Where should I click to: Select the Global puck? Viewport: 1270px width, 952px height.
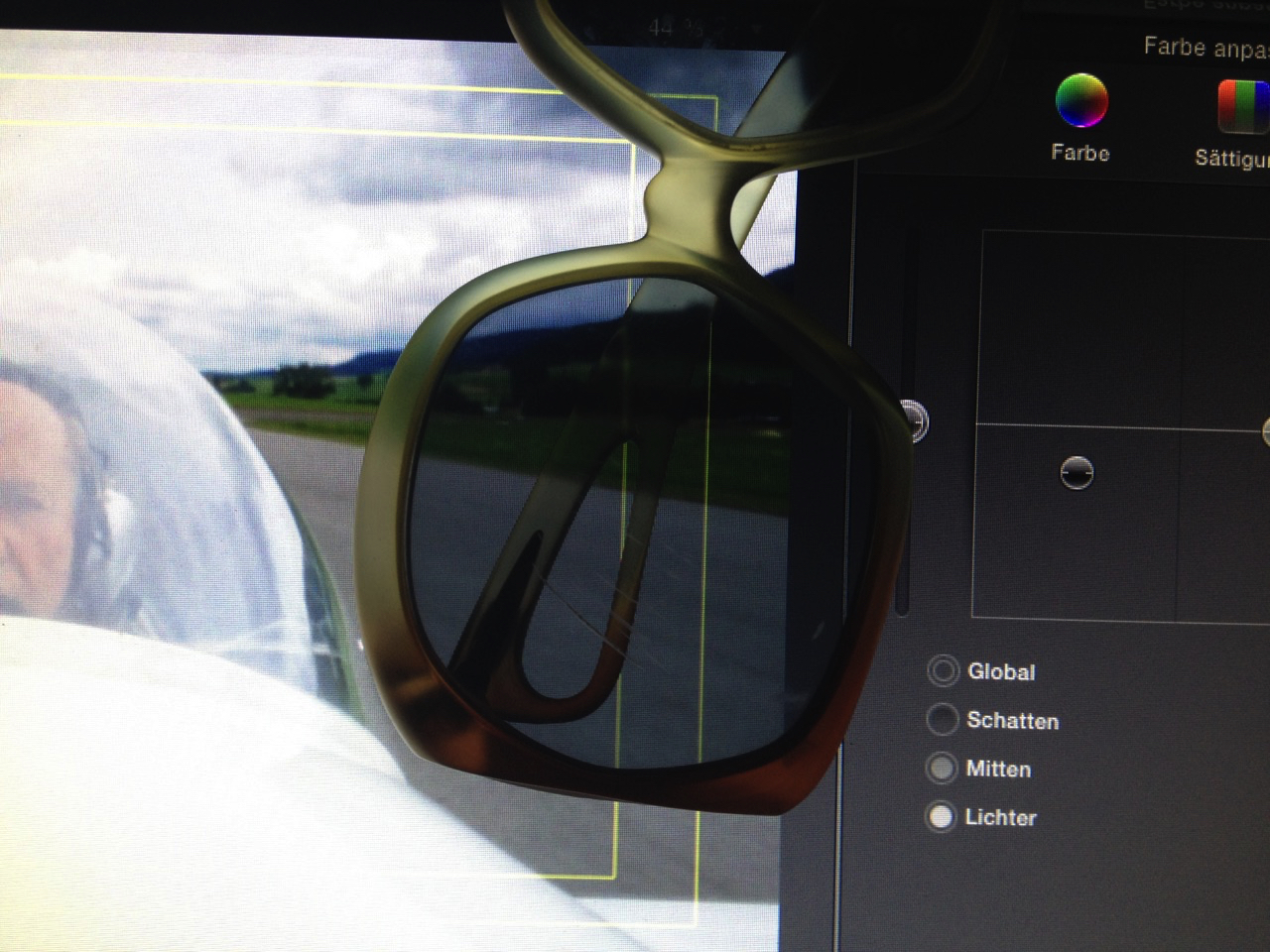coord(943,671)
